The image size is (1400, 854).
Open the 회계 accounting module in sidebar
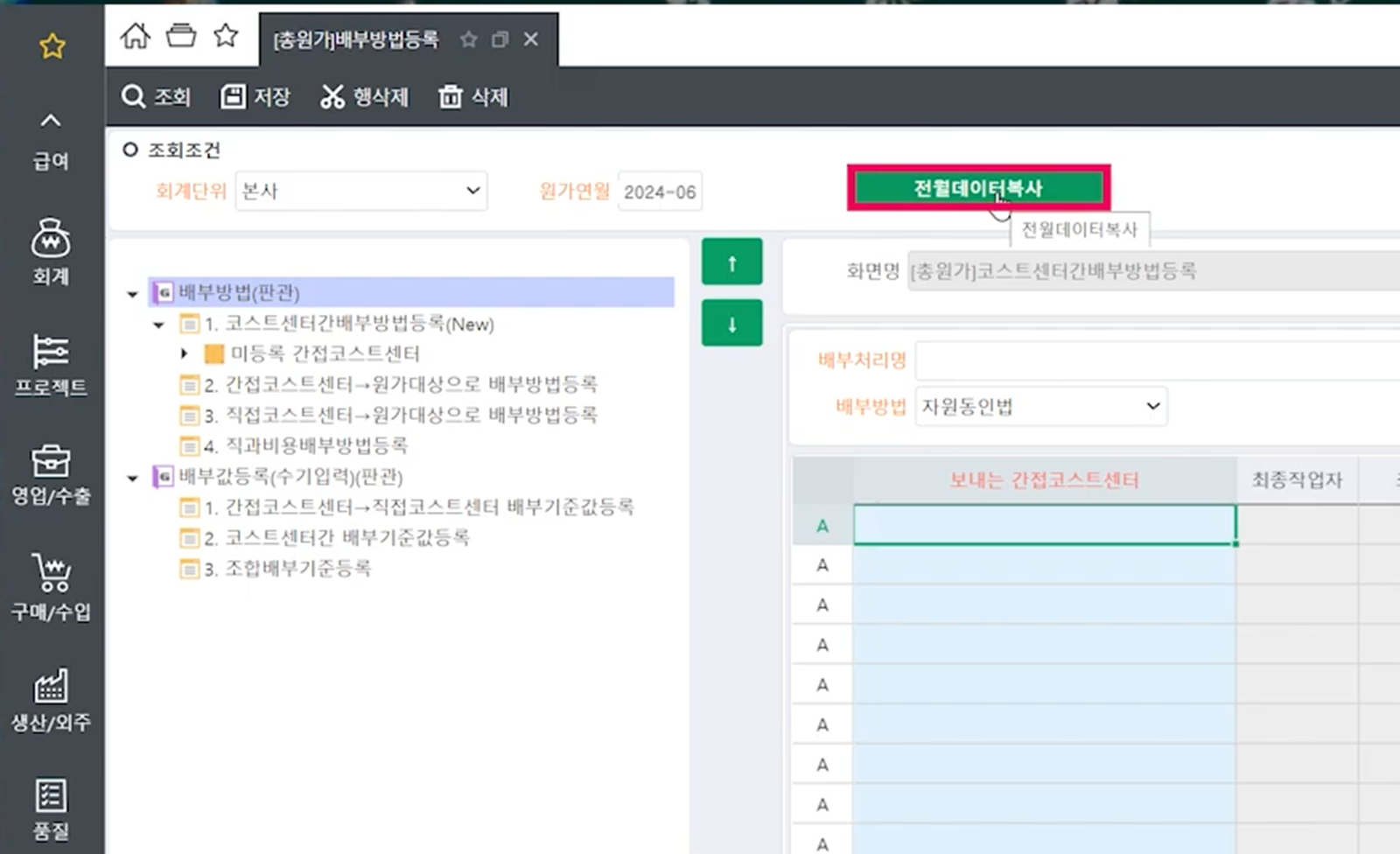pyautogui.click(x=51, y=251)
